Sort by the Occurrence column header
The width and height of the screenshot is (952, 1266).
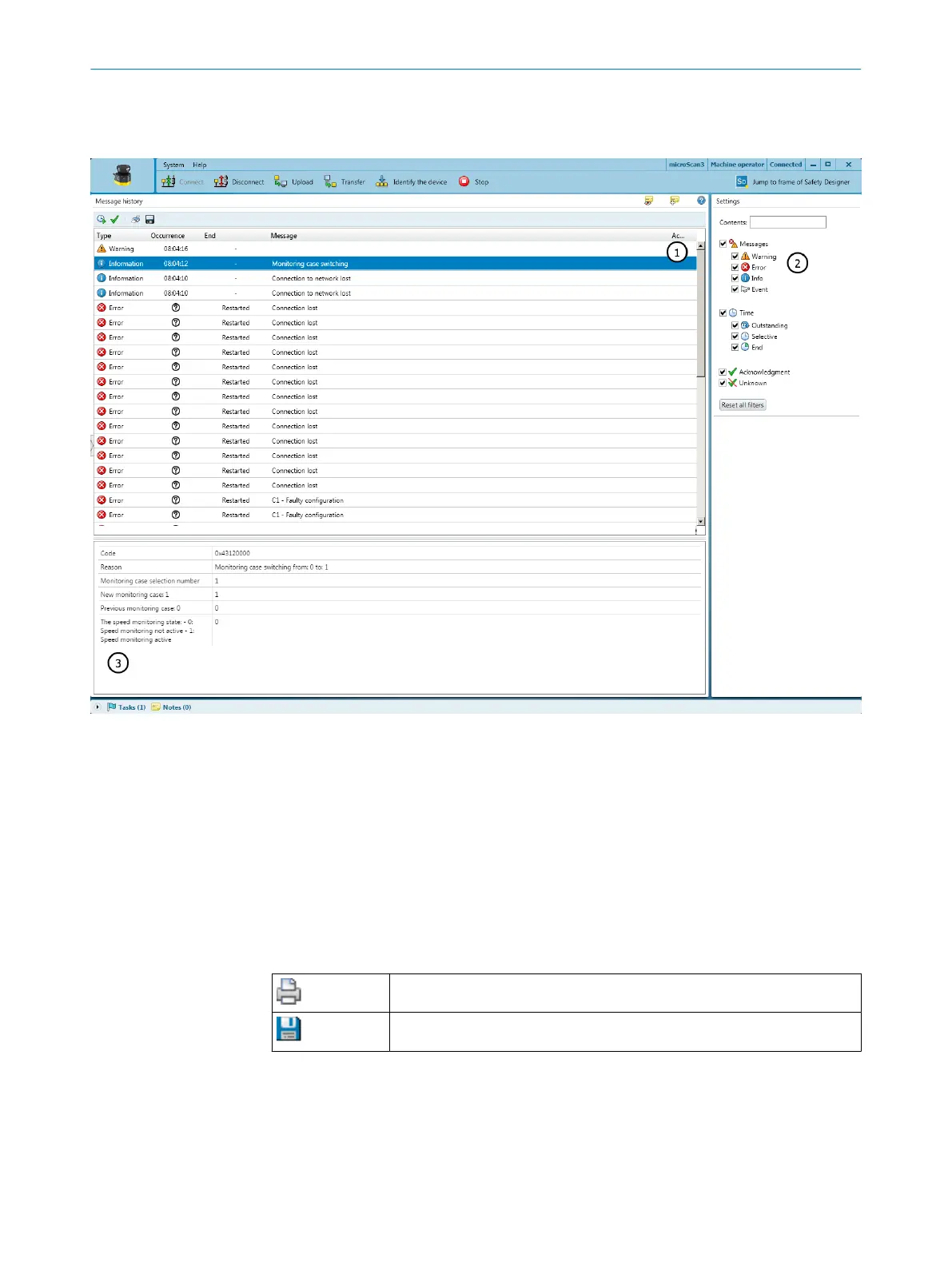(168, 236)
